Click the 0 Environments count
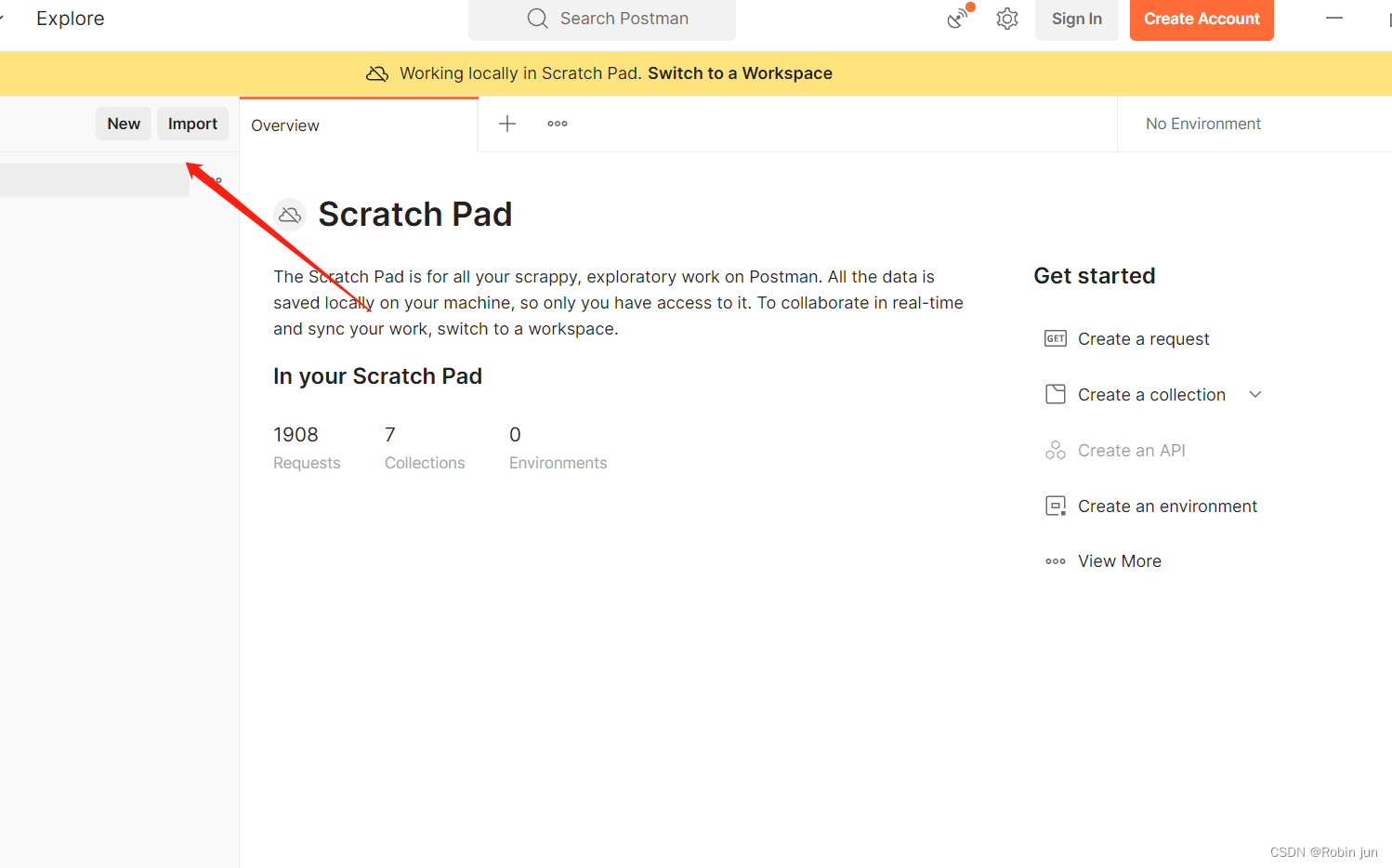The height and width of the screenshot is (868, 1392). 558,448
